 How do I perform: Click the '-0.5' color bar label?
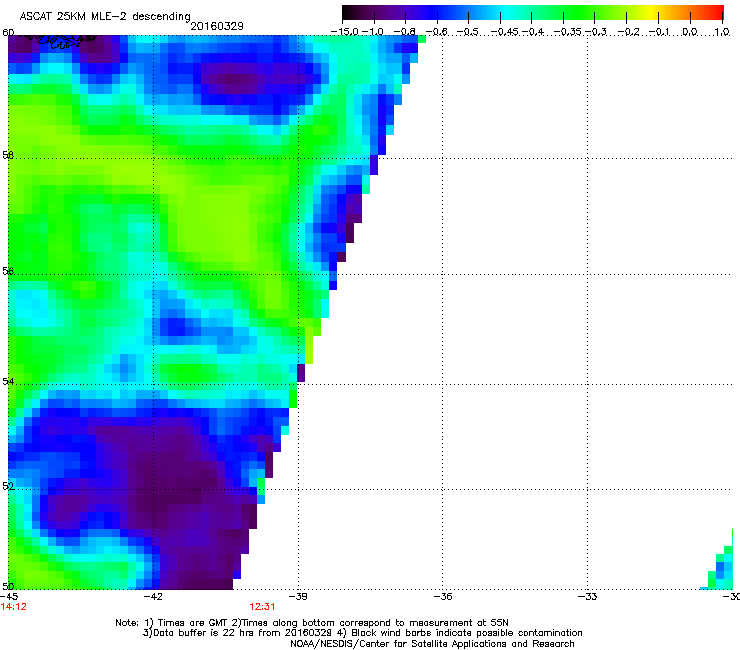468,32
